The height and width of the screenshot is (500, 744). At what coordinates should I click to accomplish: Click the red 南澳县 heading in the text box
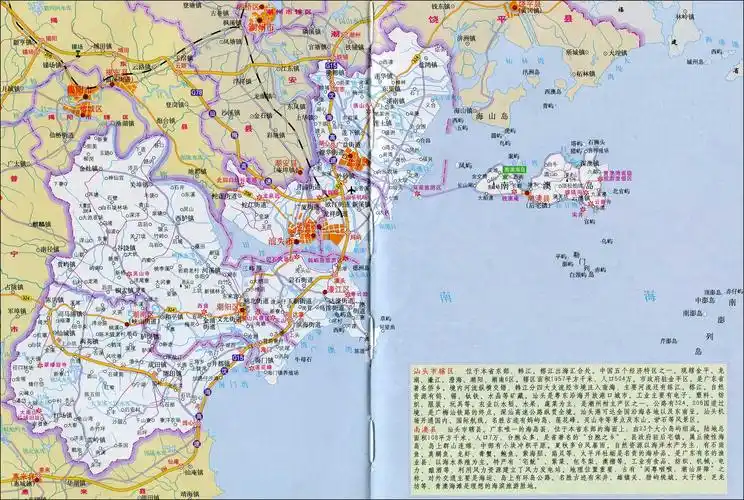point(423,428)
